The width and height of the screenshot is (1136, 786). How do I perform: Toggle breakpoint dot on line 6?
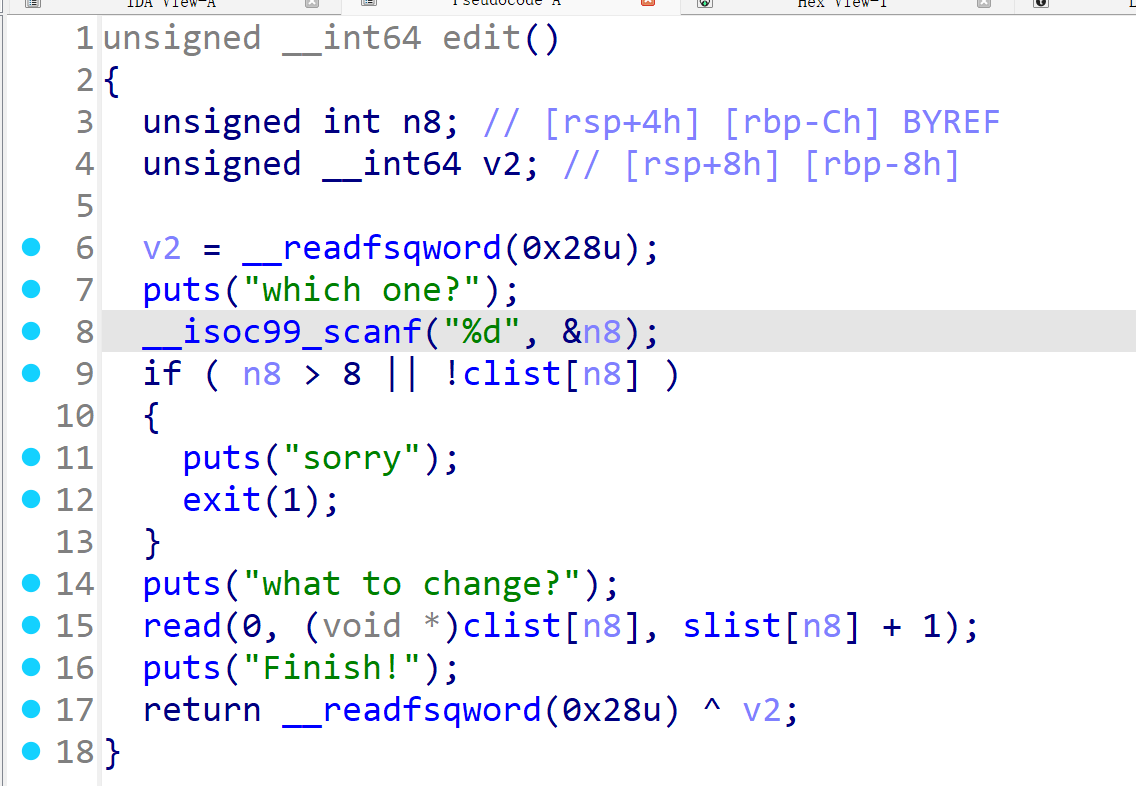tap(31, 247)
